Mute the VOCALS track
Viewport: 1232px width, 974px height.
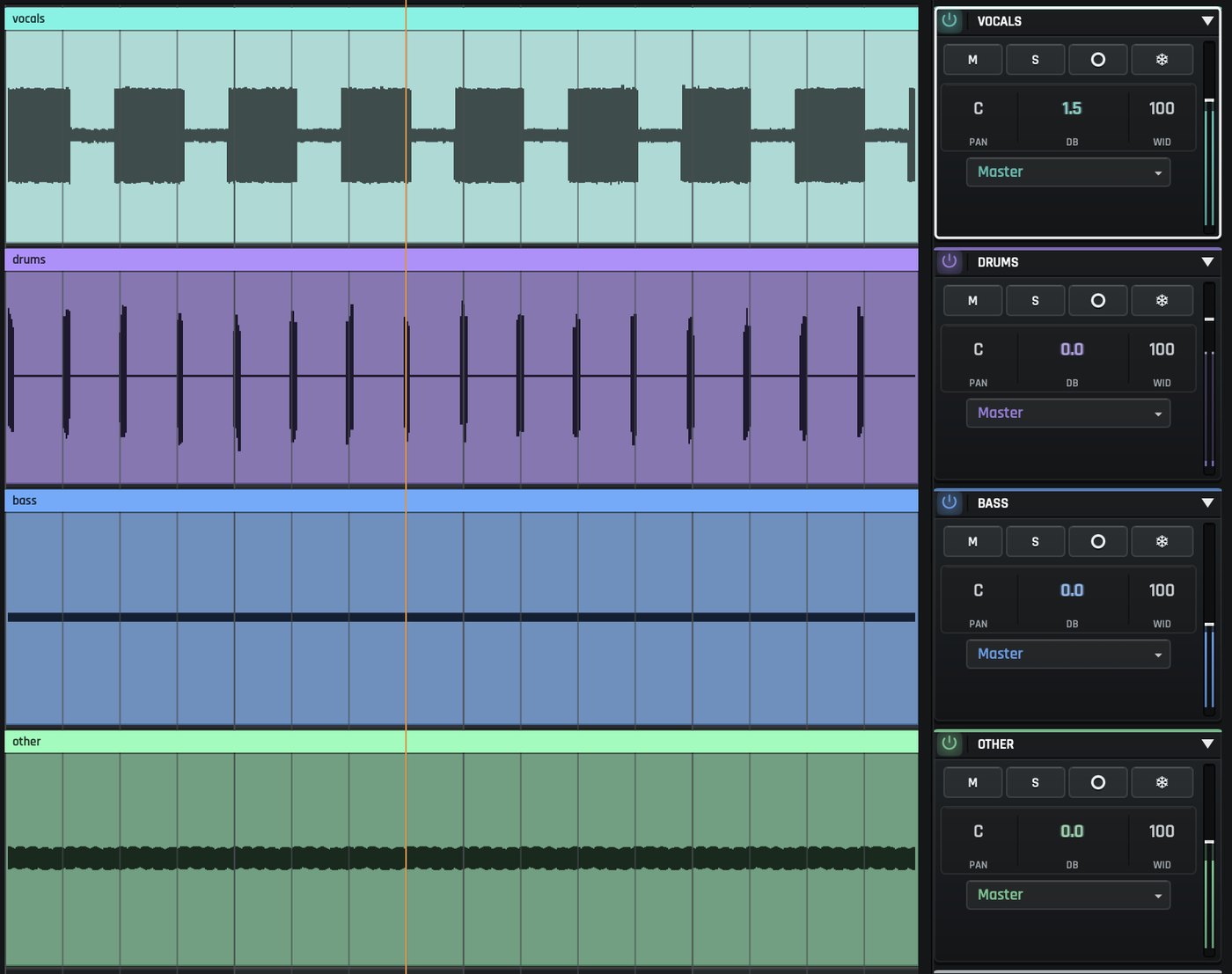[972, 60]
